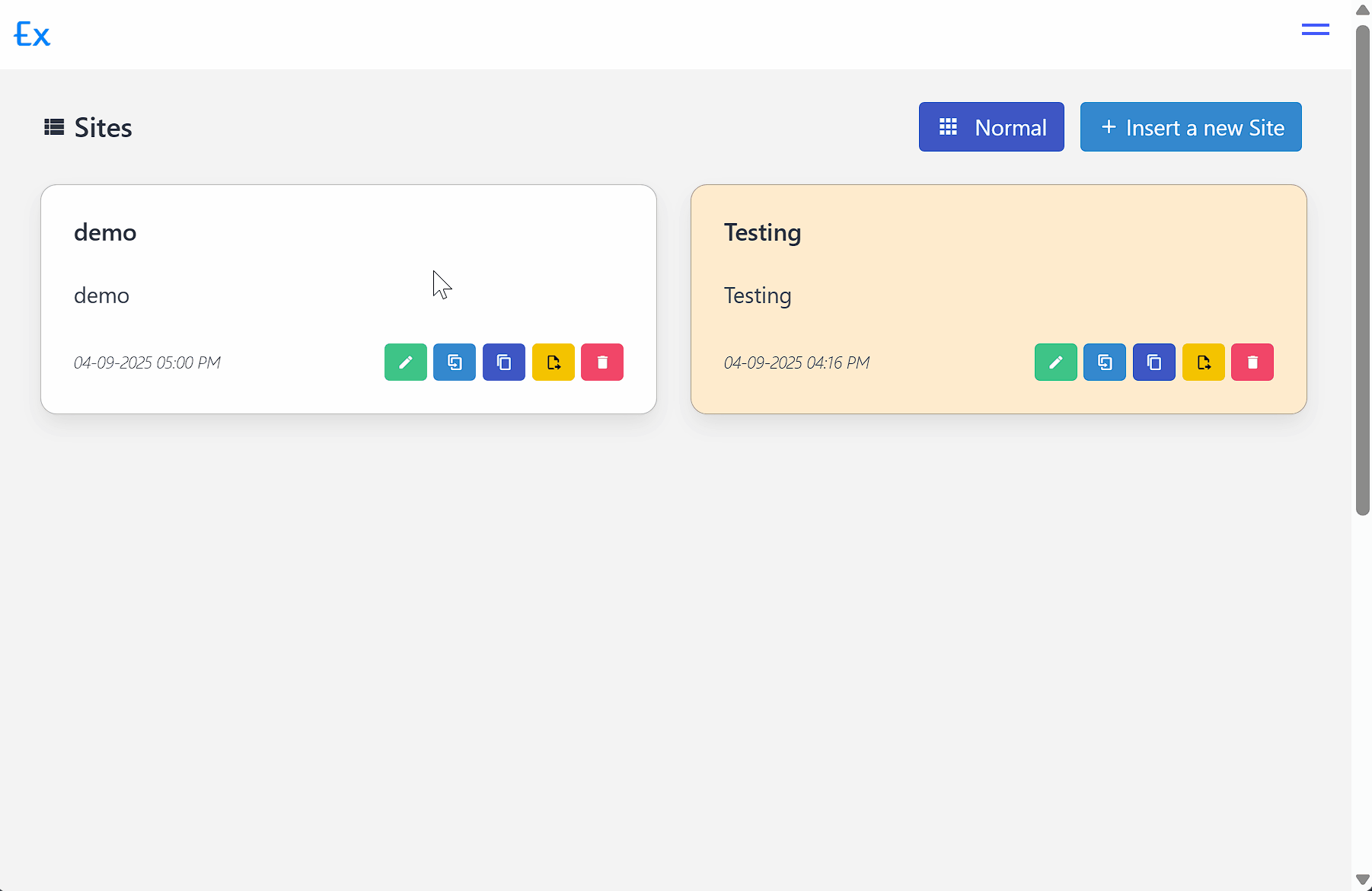The width and height of the screenshot is (1372, 891).
Task: Click the Ex logo in the header
Action: coord(32,34)
